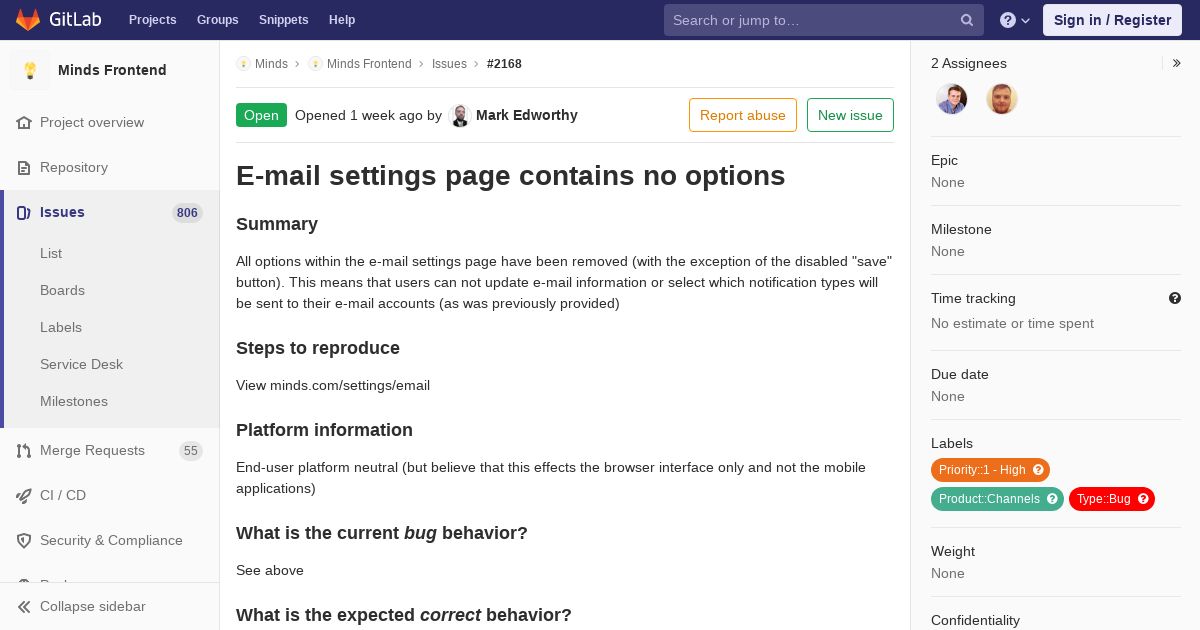Click the '2 Assignees' text
Screen dimensions: 1200x630
coord(969,63)
